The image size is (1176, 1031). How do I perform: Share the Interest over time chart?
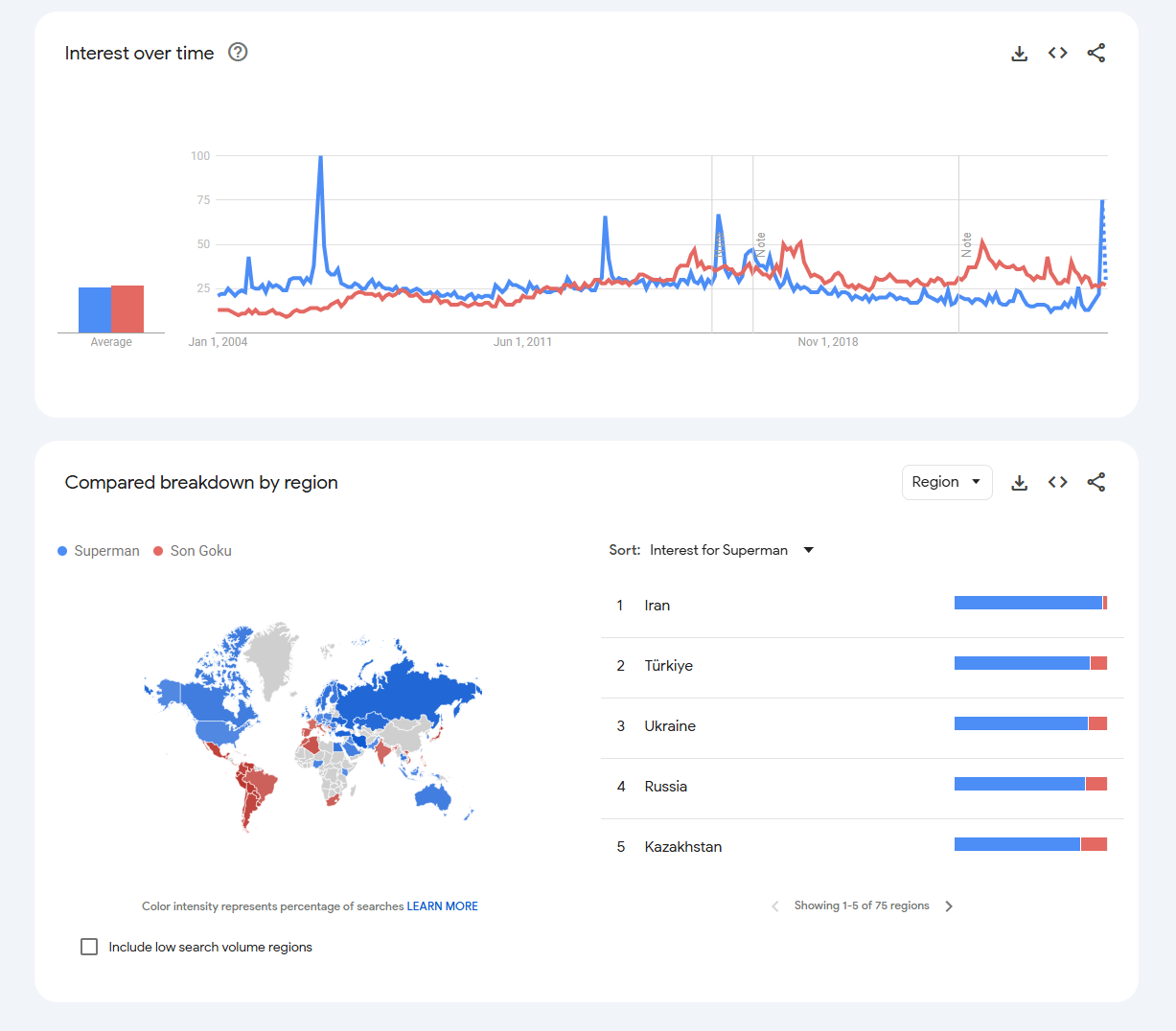pyautogui.click(x=1095, y=54)
